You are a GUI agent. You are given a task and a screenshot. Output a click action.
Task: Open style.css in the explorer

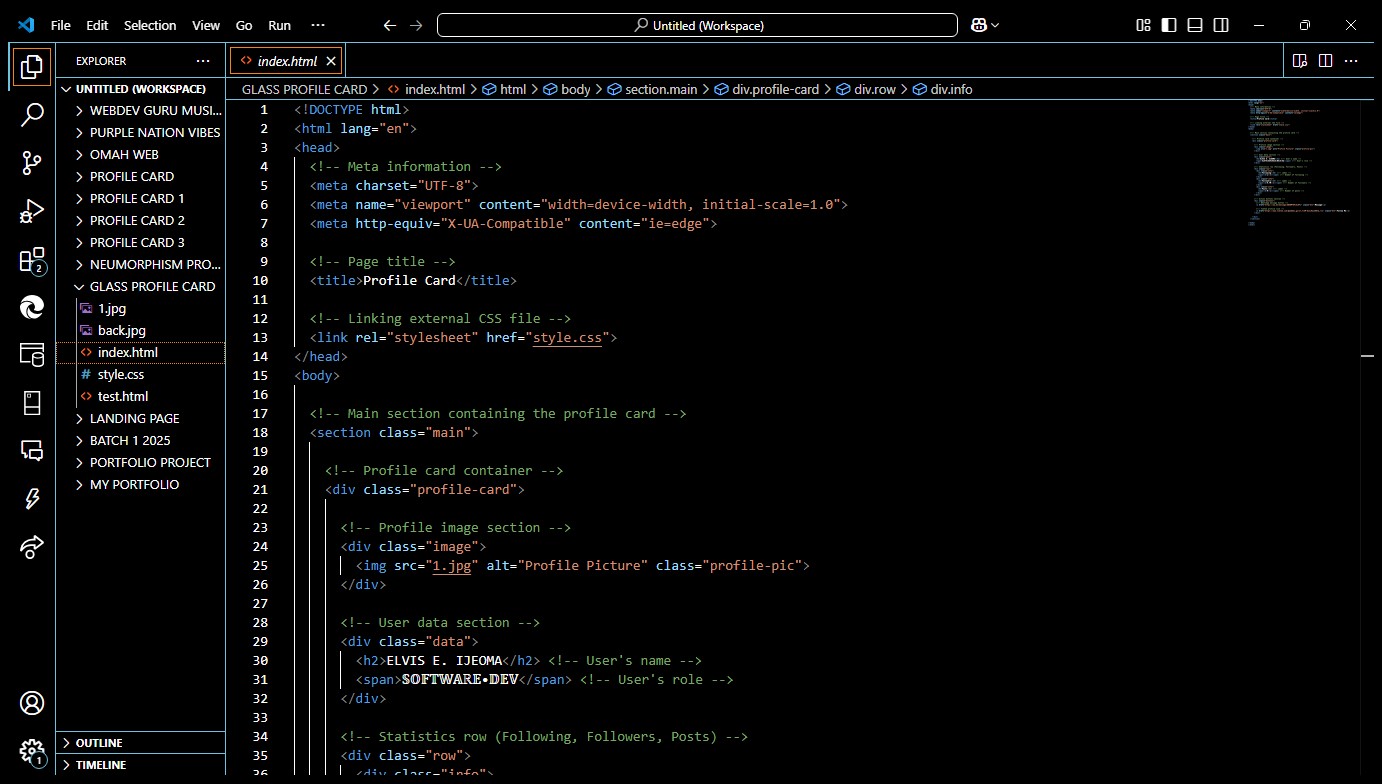pos(120,374)
